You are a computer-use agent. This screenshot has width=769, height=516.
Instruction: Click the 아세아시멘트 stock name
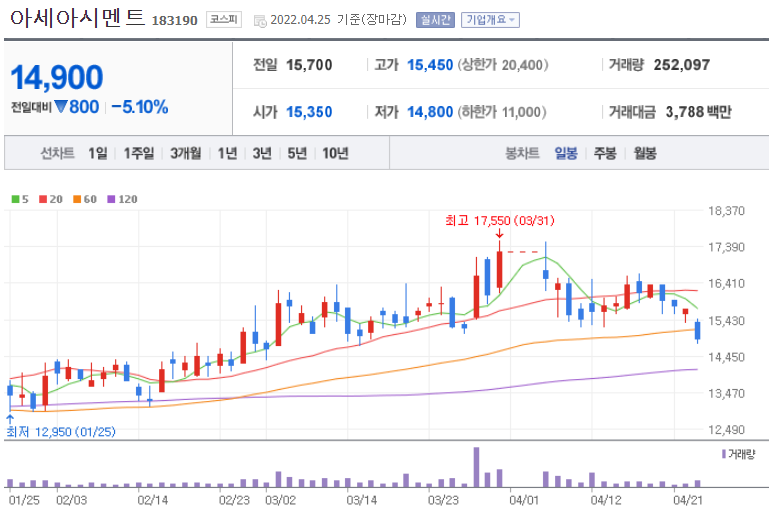(77, 19)
